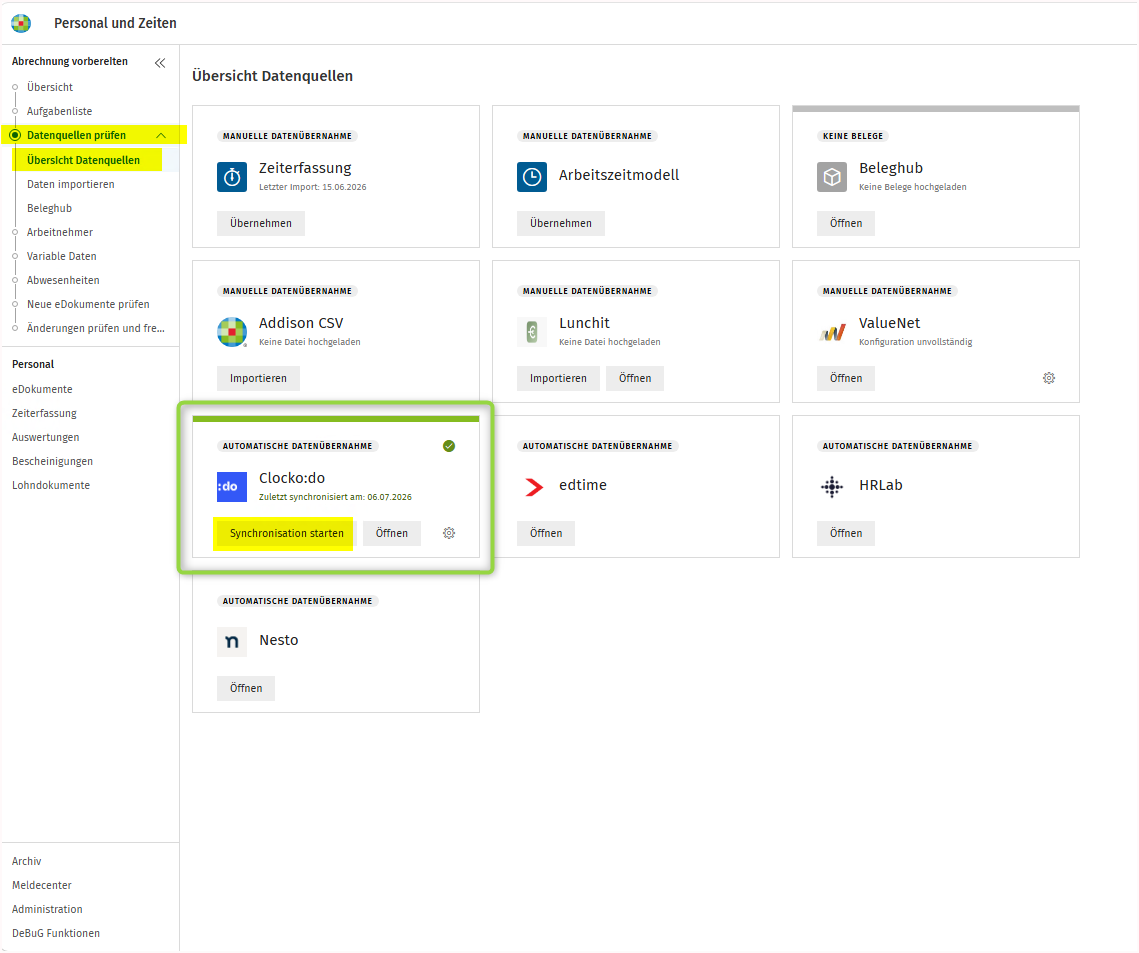This screenshot has height=953, width=1139.
Task: Open Übersicht Datenquellen sub-item
Action: pos(84,160)
